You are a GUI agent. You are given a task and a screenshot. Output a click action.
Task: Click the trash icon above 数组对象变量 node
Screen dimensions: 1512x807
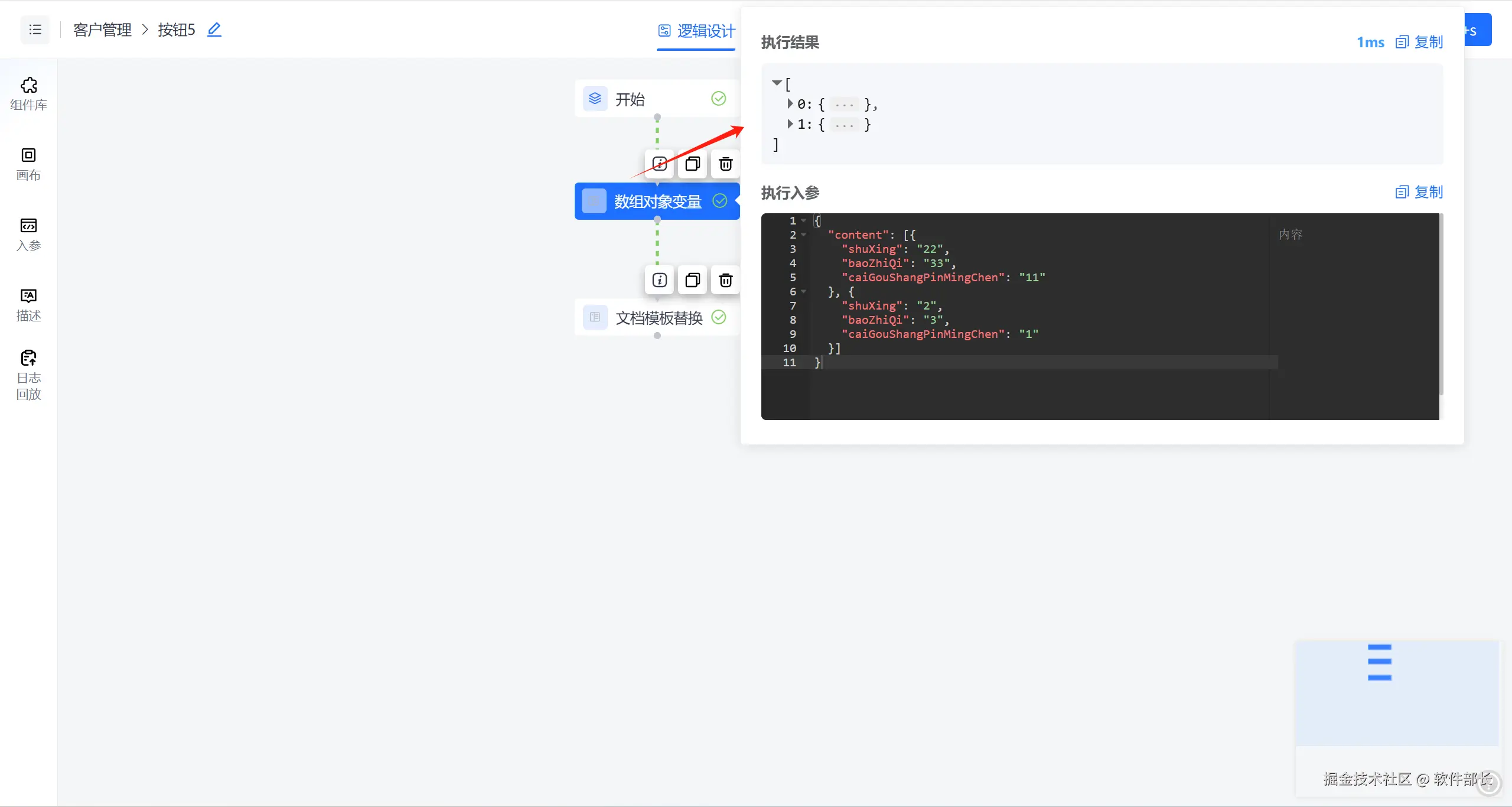(725, 164)
